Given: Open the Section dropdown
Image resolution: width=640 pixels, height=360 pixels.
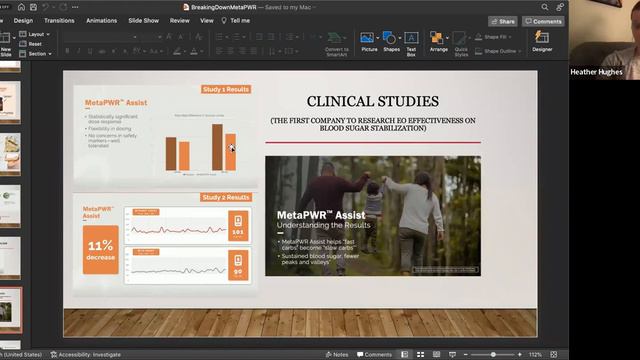Looking at the screenshot, I should (36, 53).
